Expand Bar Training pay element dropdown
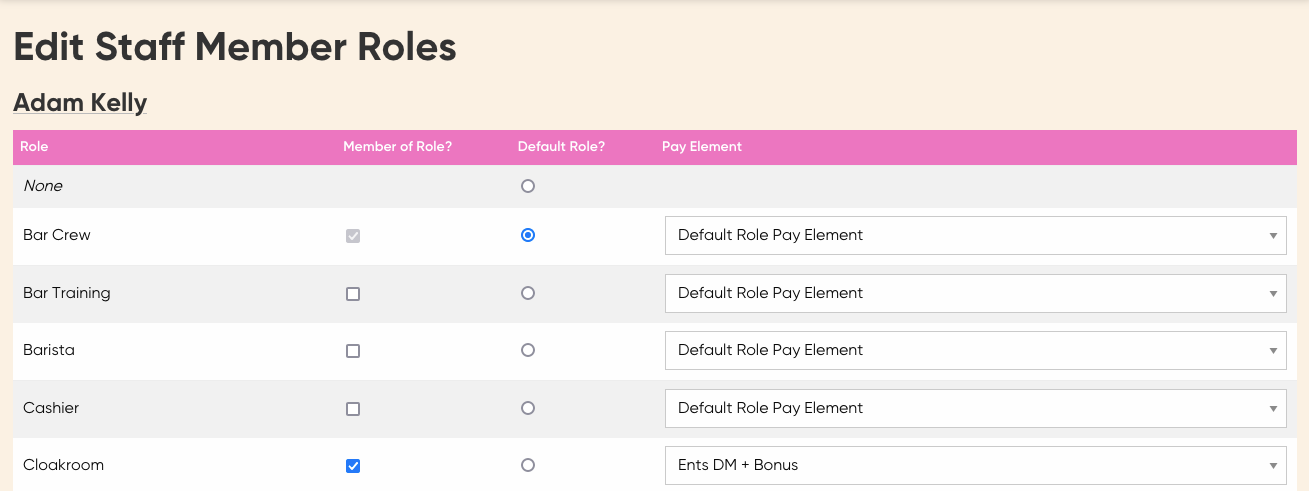 click(x=975, y=293)
